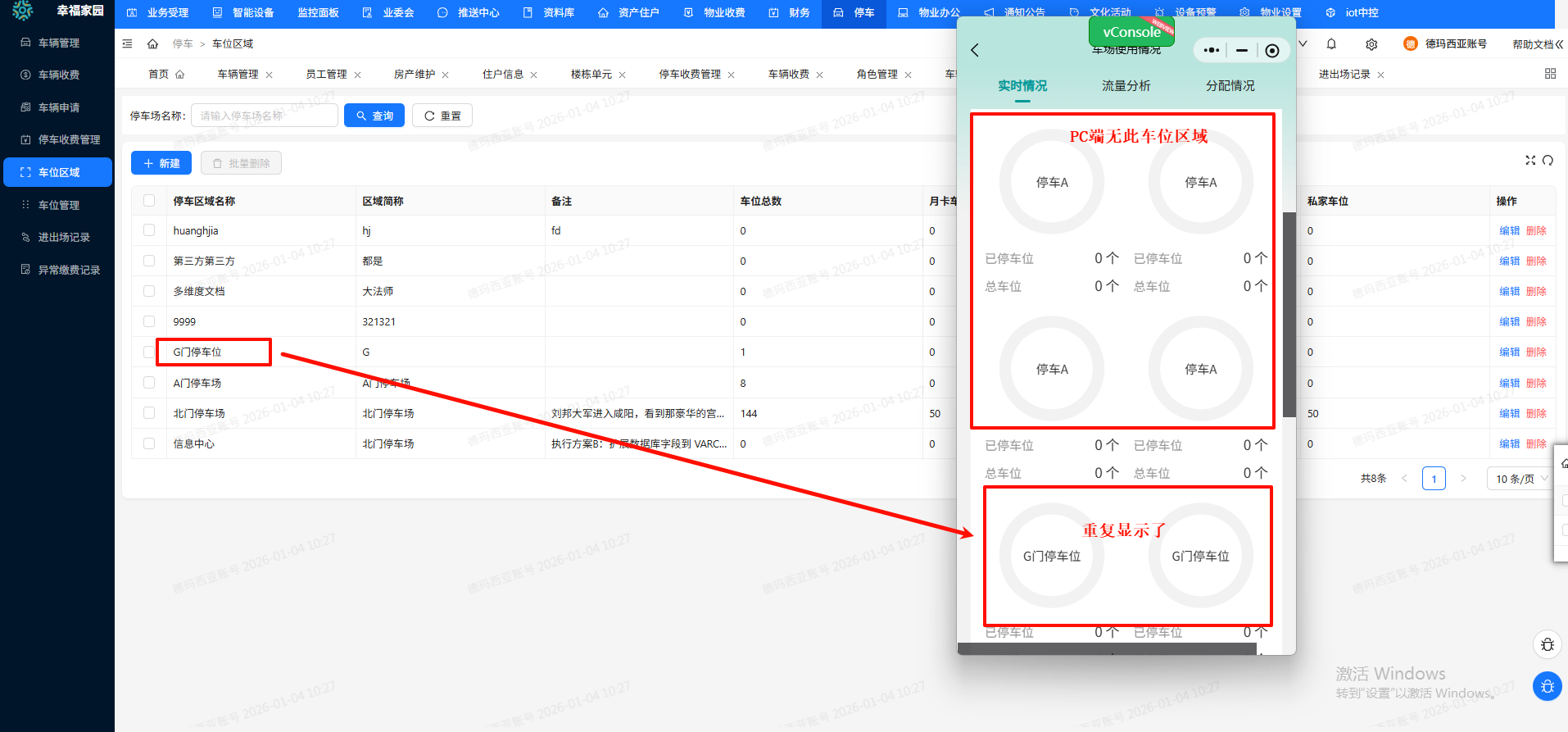Click the fullscreen icon above the table
Screen dimensions: 1568x732
point(1529,161)
